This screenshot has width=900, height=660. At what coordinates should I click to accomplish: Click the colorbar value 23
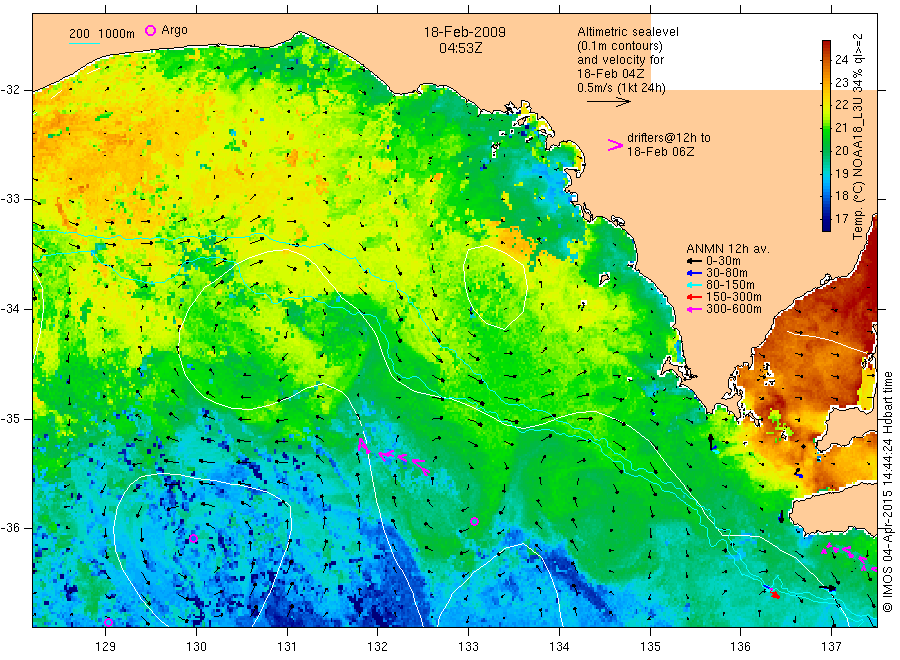point(841,83)
